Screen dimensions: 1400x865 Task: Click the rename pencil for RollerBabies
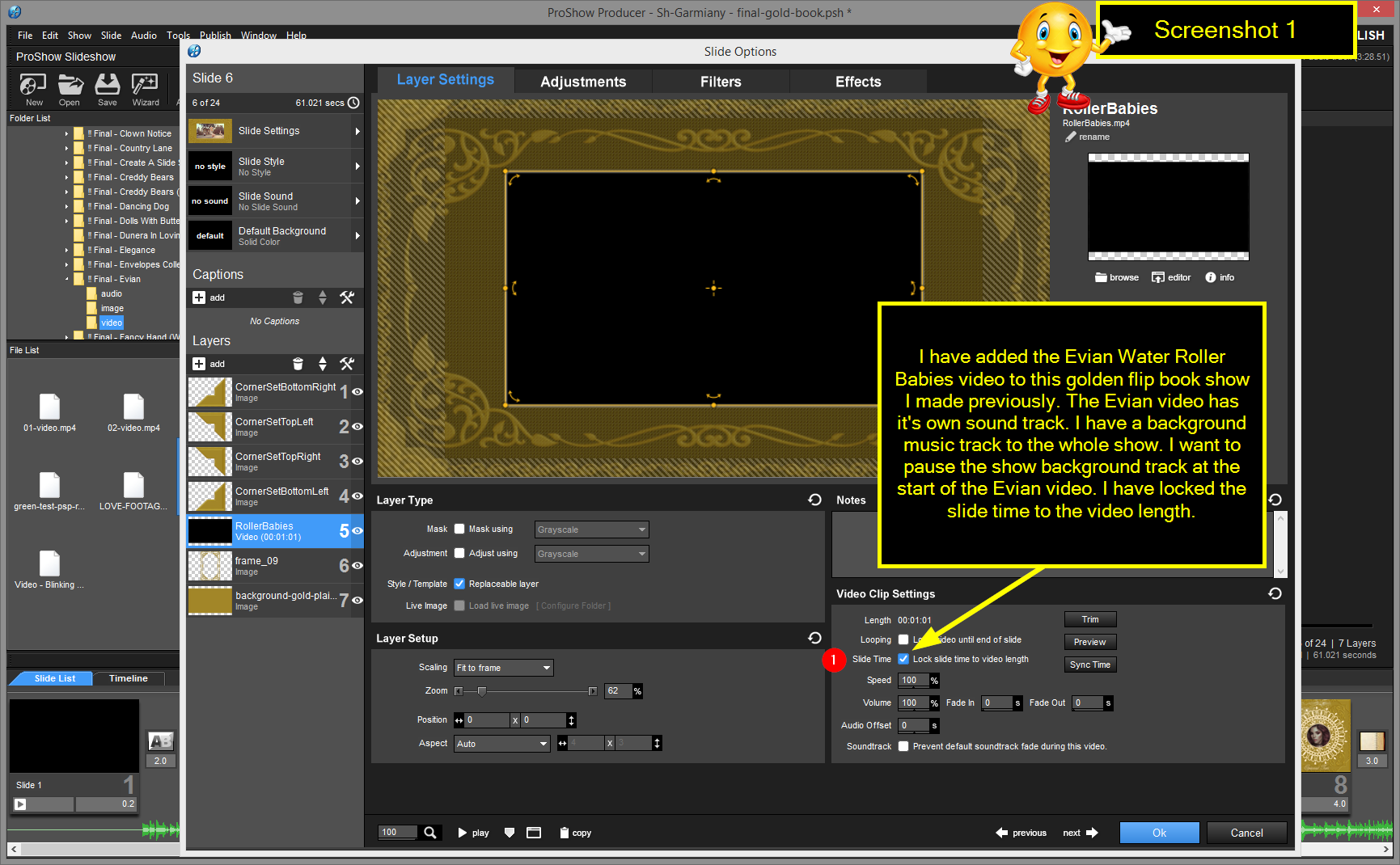(x=1071, y=137)
